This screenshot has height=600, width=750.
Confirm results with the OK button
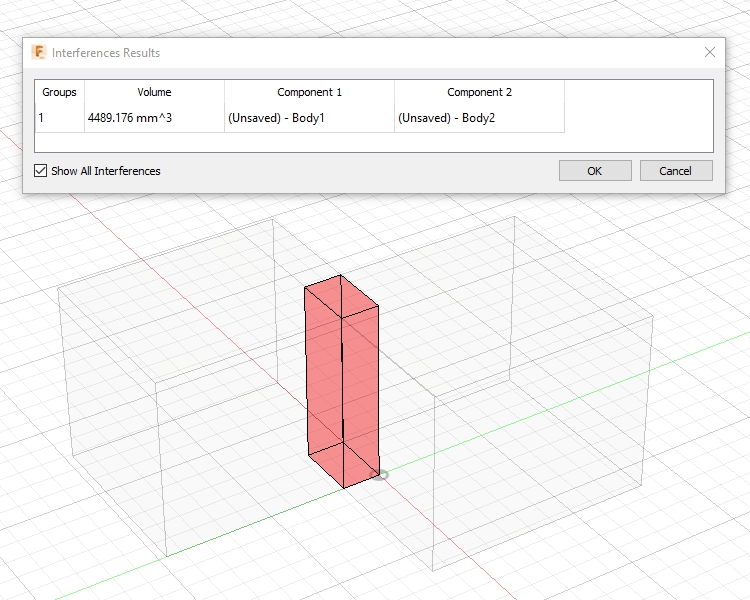click(594, 171)
